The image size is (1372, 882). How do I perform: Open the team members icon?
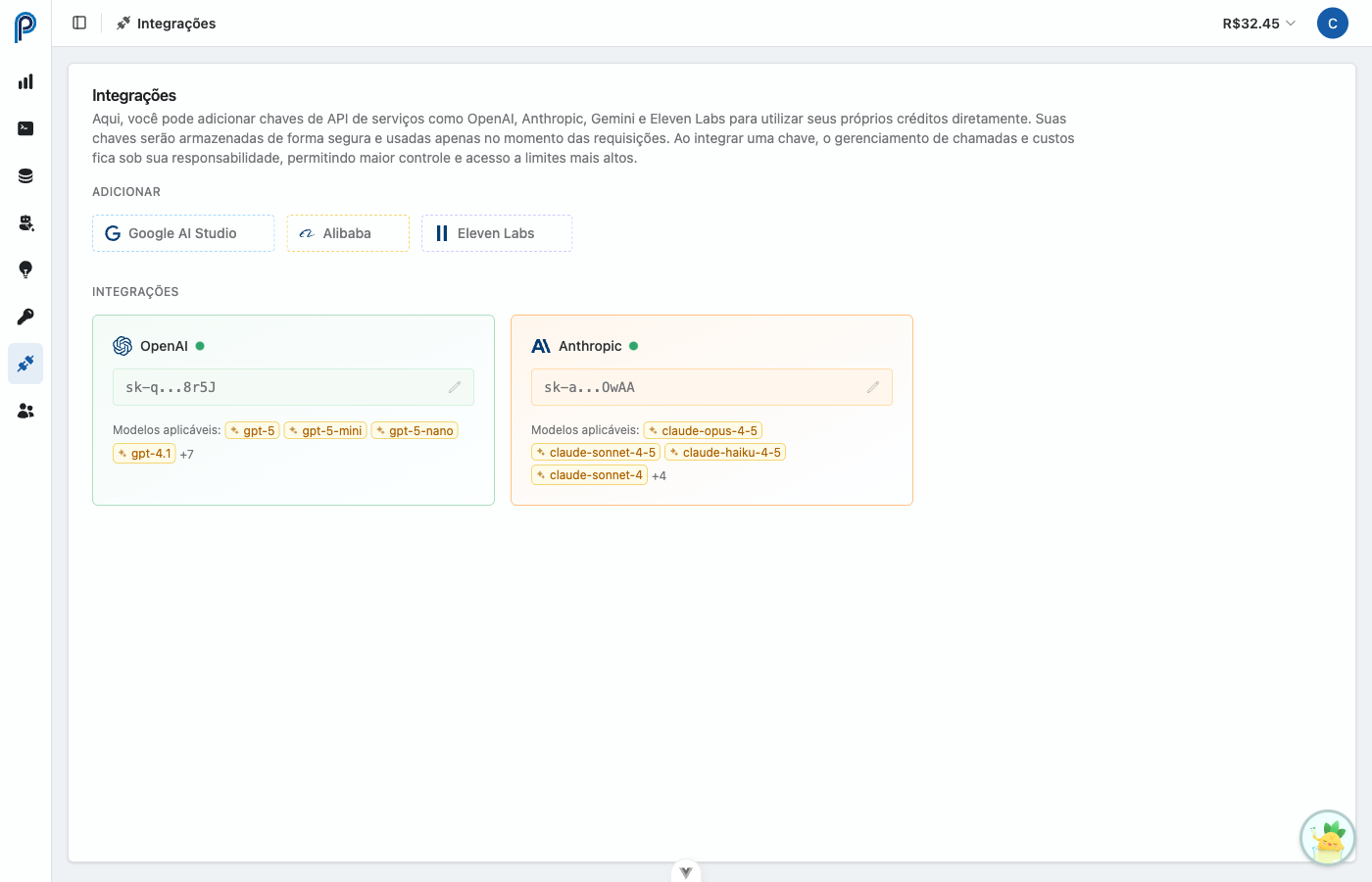coord(25,411)
